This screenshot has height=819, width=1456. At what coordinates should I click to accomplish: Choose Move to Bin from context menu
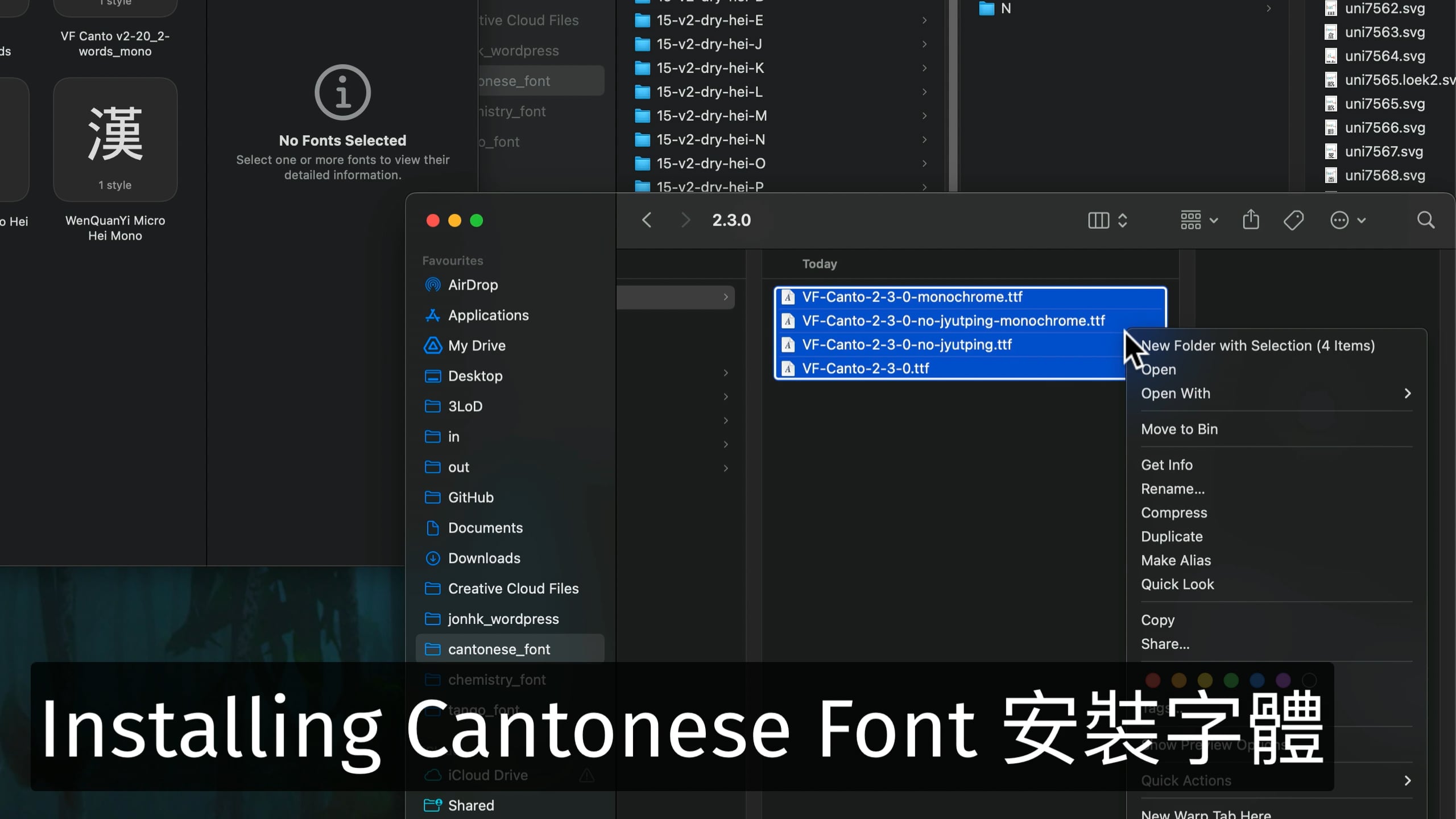[x=1179, y=429]
